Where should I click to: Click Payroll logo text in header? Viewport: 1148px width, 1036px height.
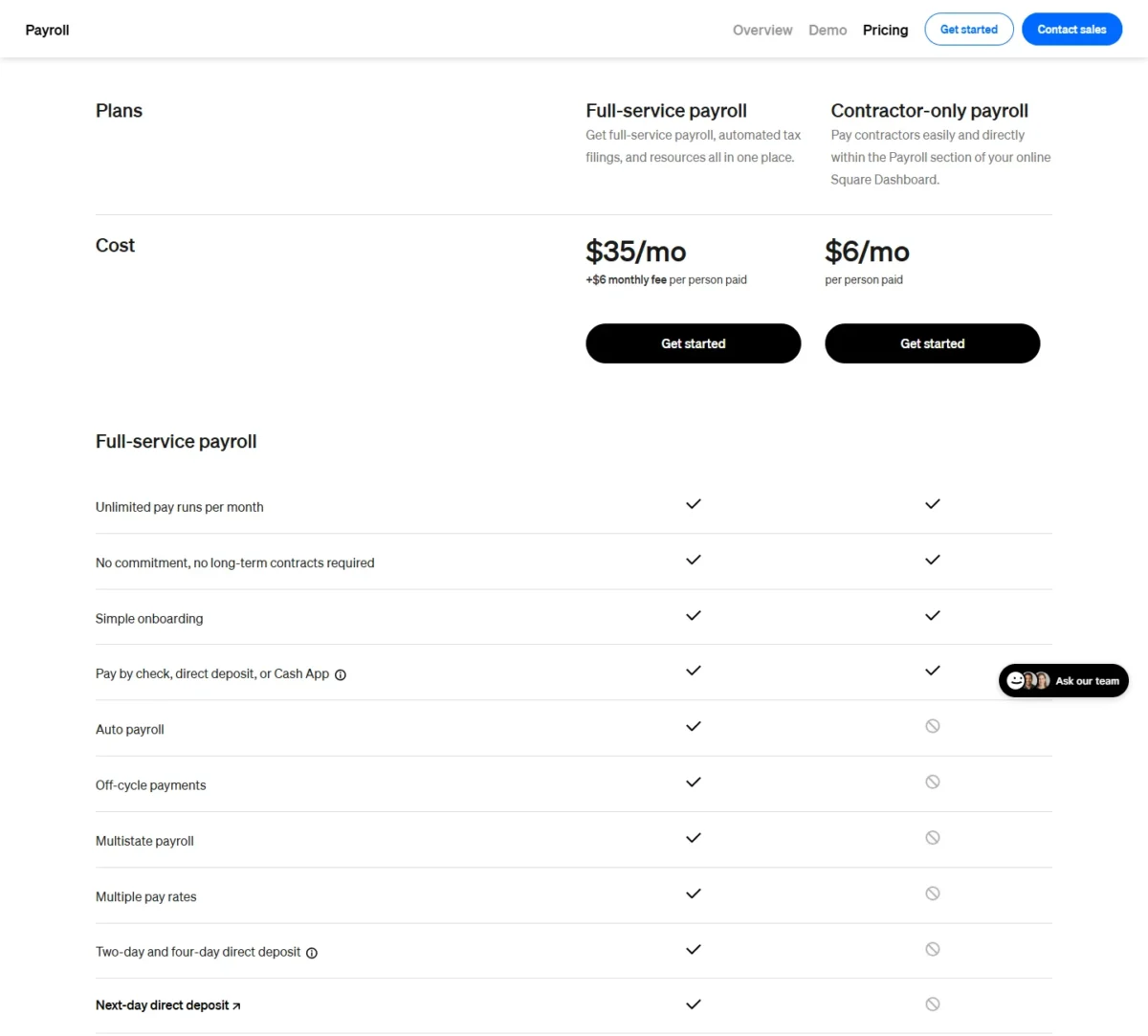click(47, 30)
